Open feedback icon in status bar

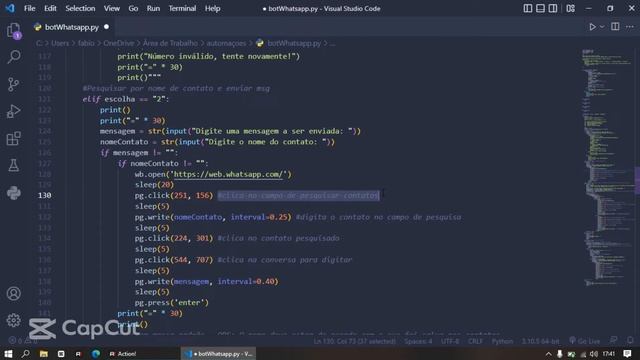(x=613, y=340)
